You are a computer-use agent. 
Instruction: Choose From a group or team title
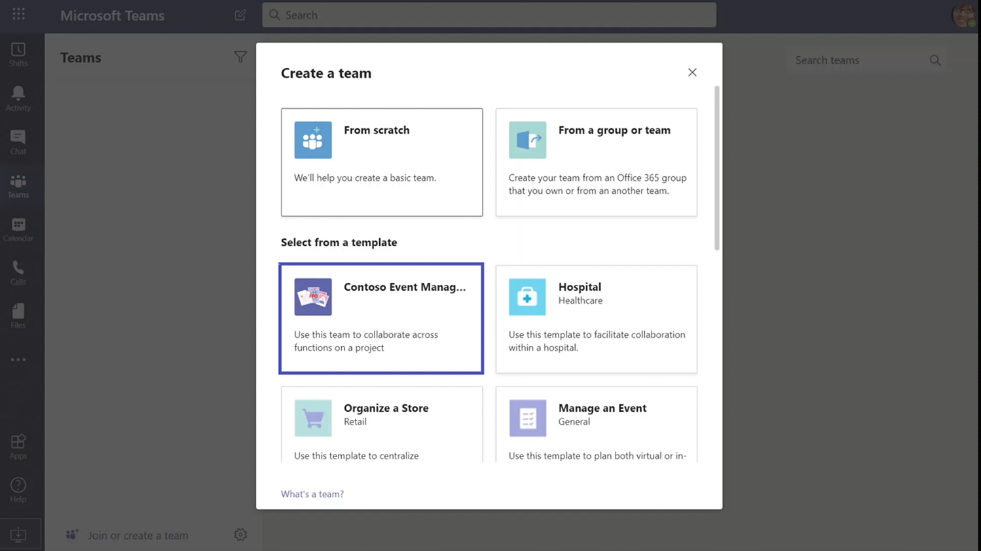coord(614,130)
